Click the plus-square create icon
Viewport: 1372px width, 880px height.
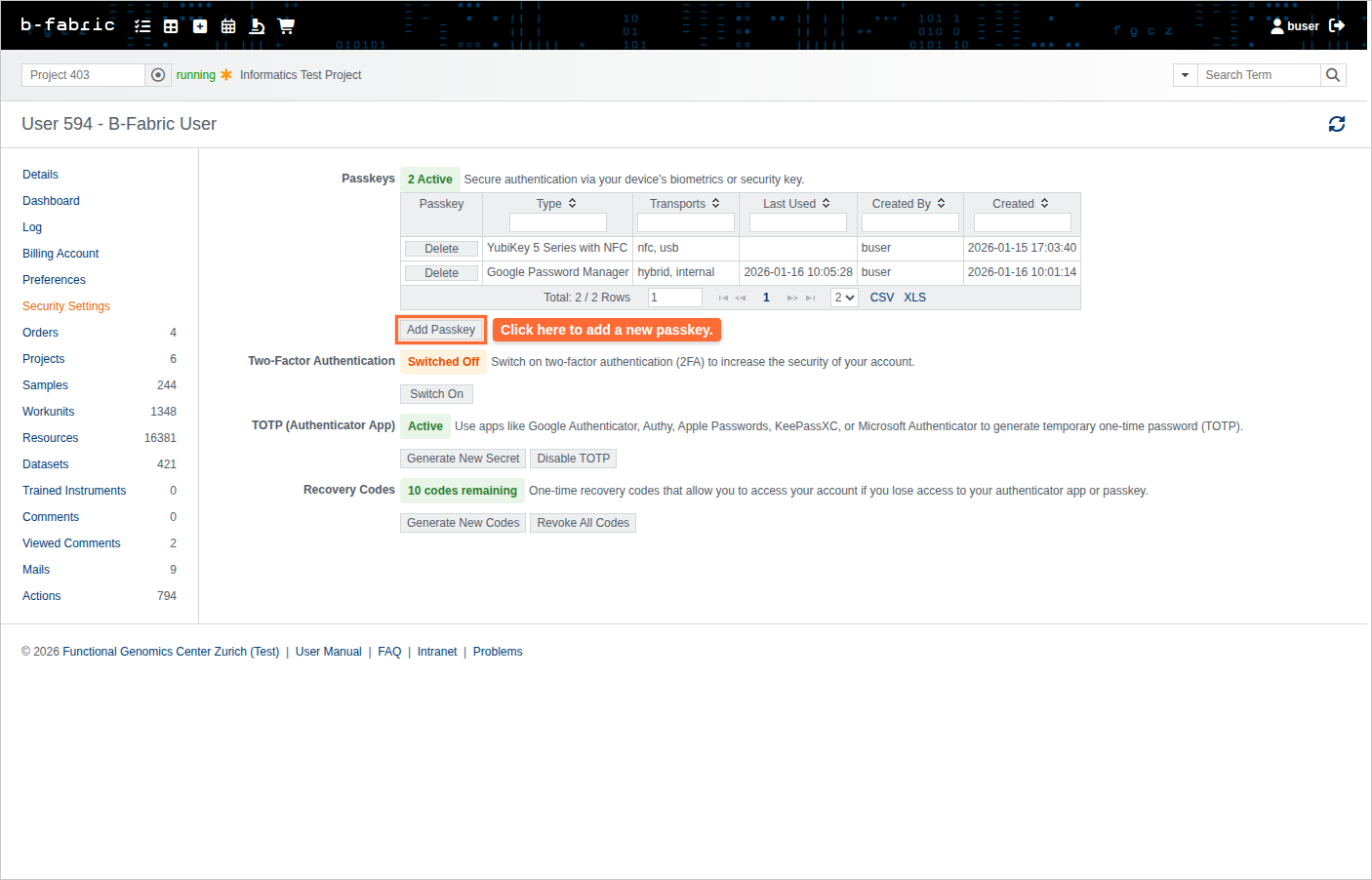pos(200,26)
